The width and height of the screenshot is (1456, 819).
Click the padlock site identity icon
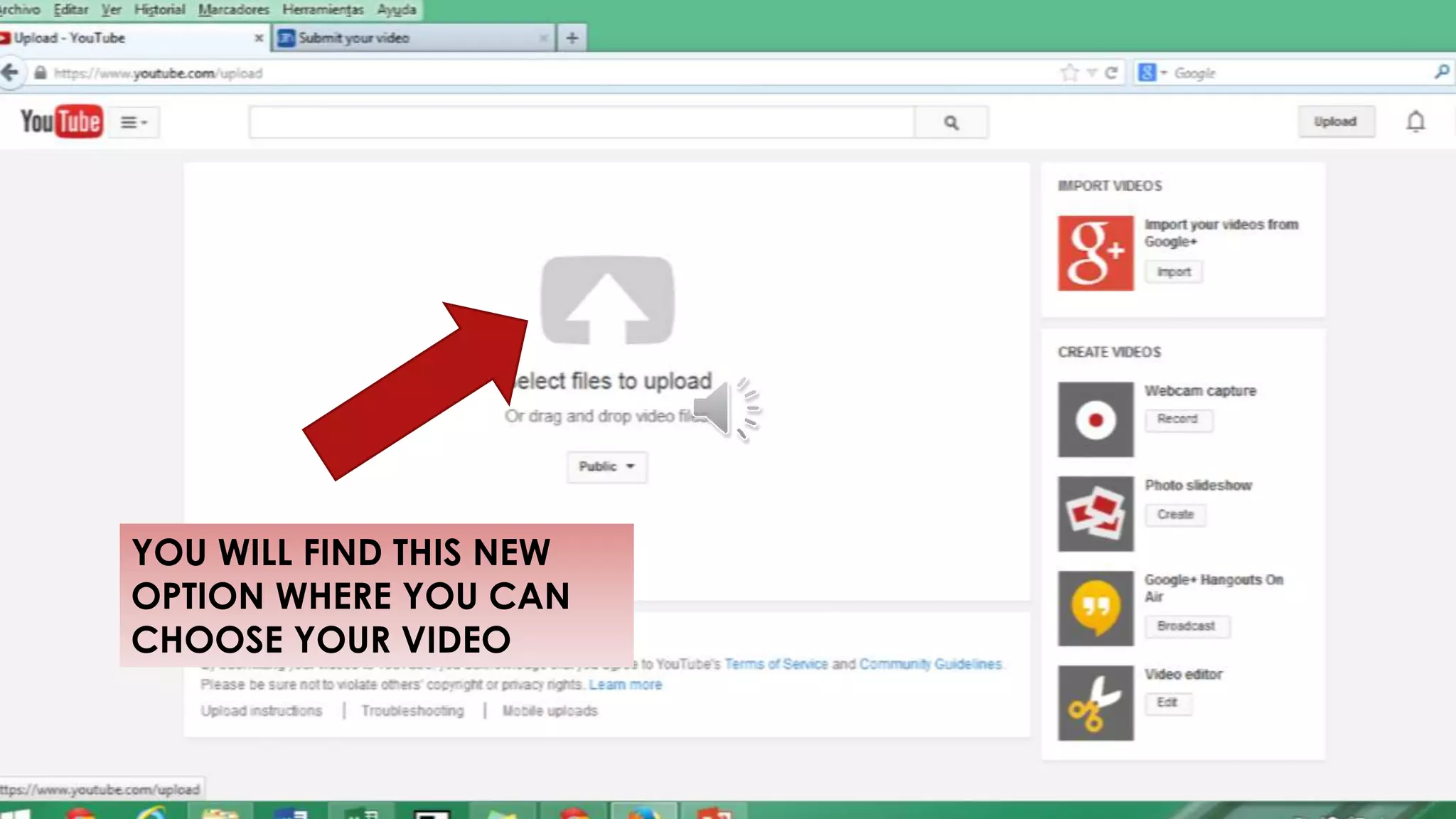pyautogui.click(x=41, y=73)
